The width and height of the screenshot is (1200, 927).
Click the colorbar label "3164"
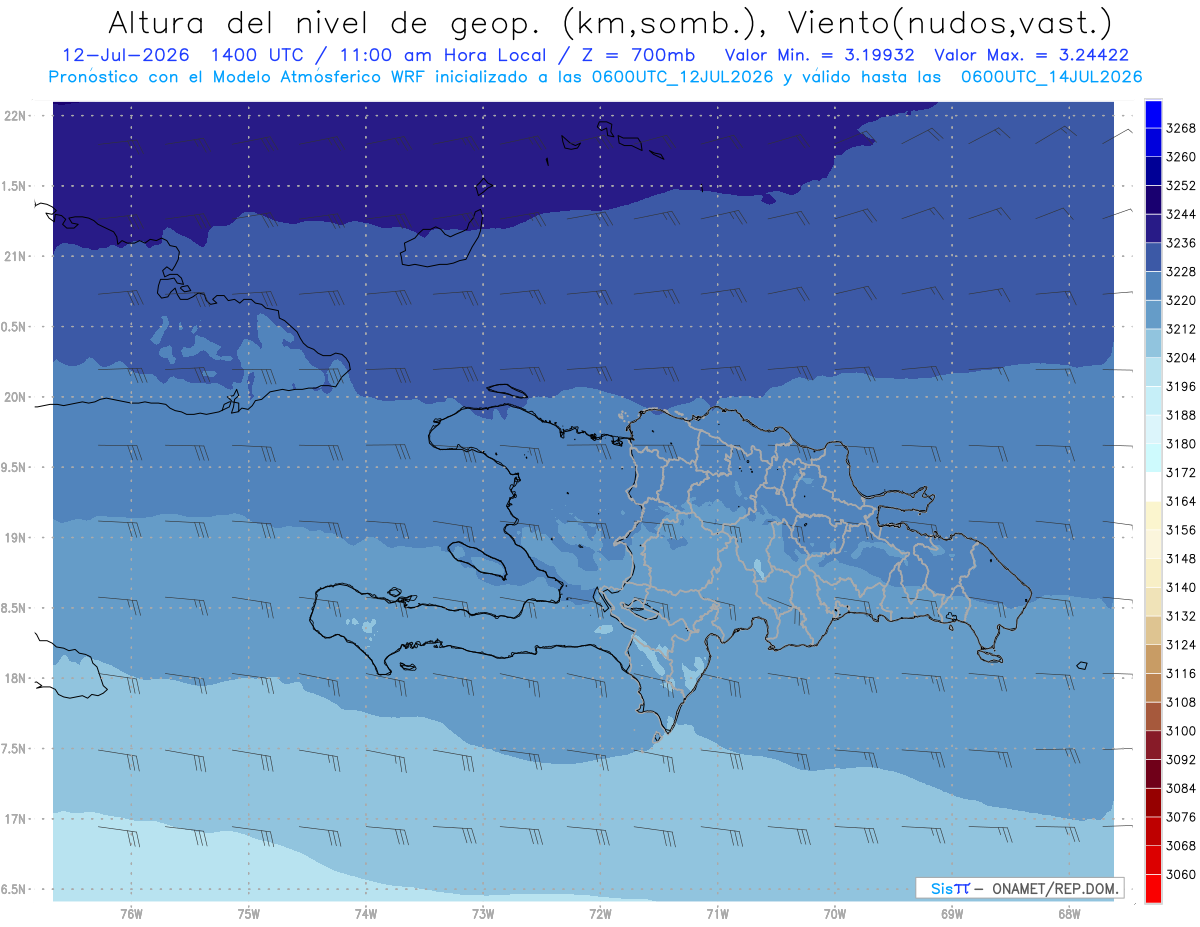coord(1181,501)
